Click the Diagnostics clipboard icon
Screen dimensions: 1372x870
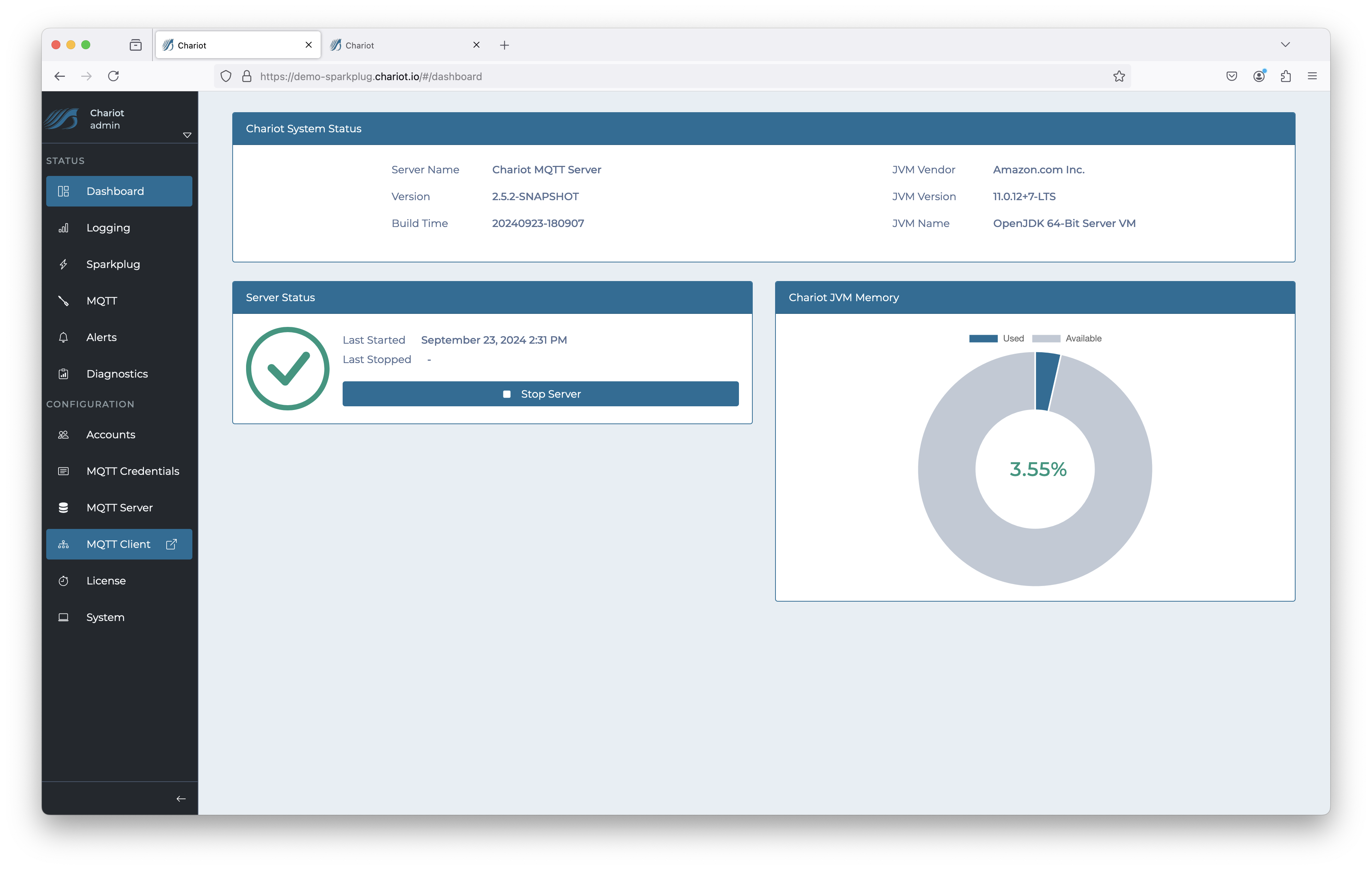coord(63,374)
